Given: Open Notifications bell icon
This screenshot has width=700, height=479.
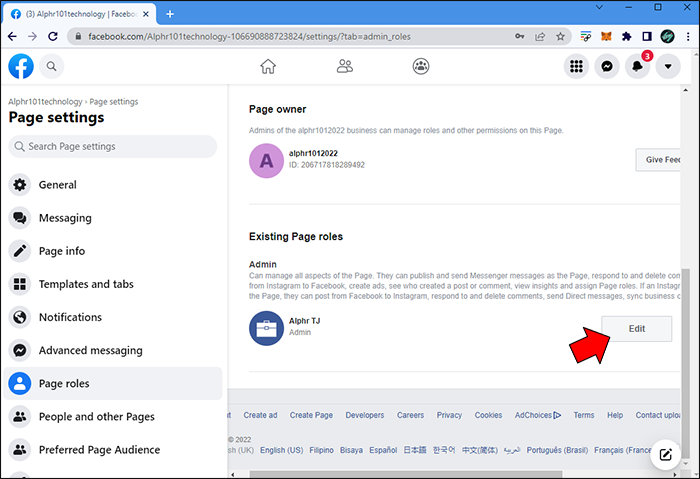Looking at the screenshot, I should [x=637, y=67].
